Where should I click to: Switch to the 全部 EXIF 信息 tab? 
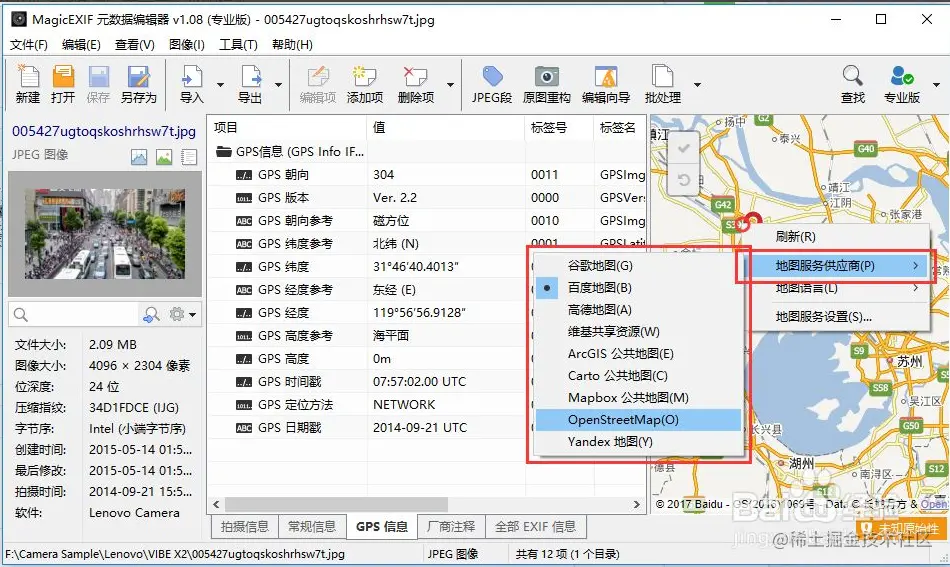click(536, 526)
